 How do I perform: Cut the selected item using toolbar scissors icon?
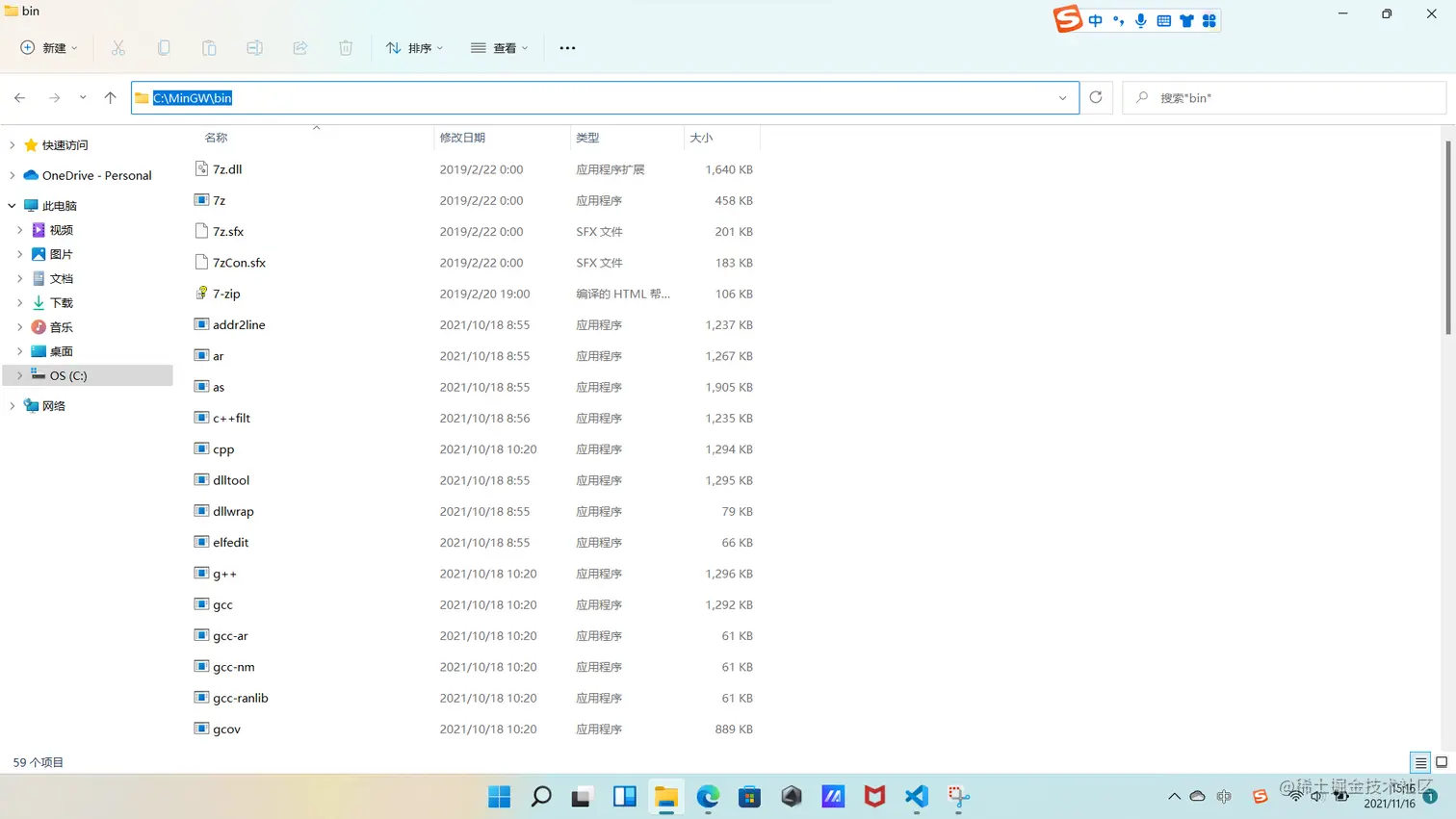[x=118, y=47]
